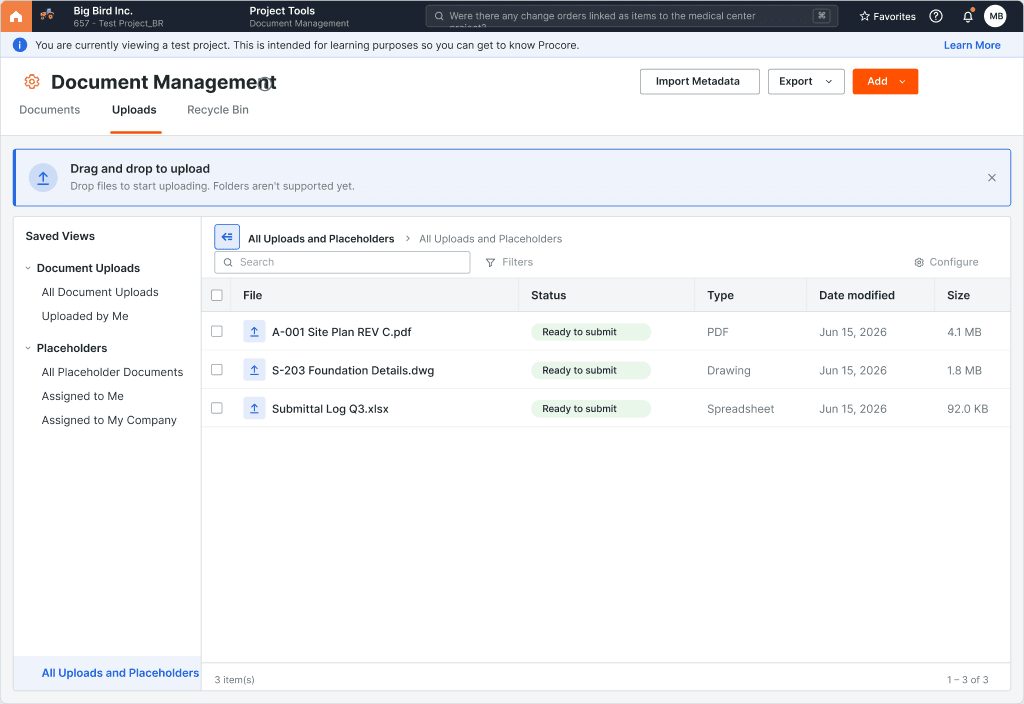Switch to the Uploads tab
The height and width of the screenshot is (704, 1024).
pyautogui.click(x=134, y=110)
